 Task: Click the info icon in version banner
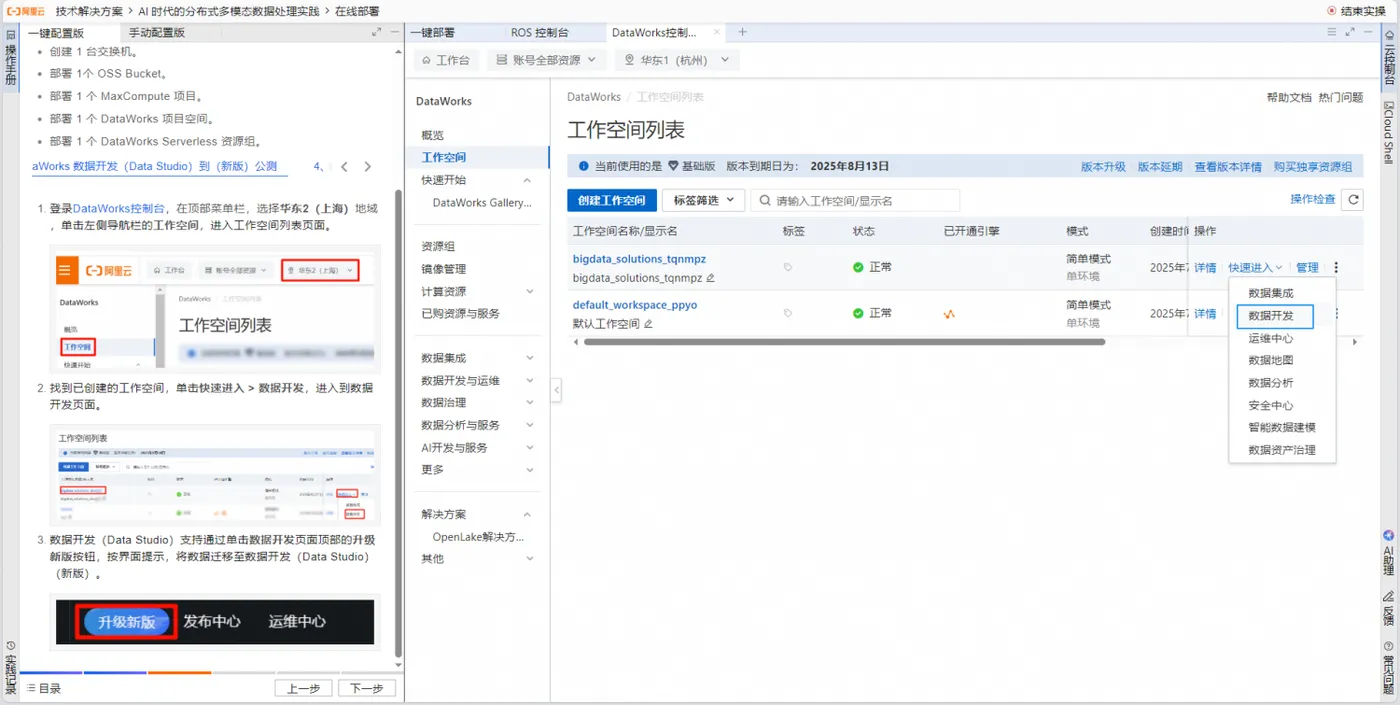(x=584, y=167)
